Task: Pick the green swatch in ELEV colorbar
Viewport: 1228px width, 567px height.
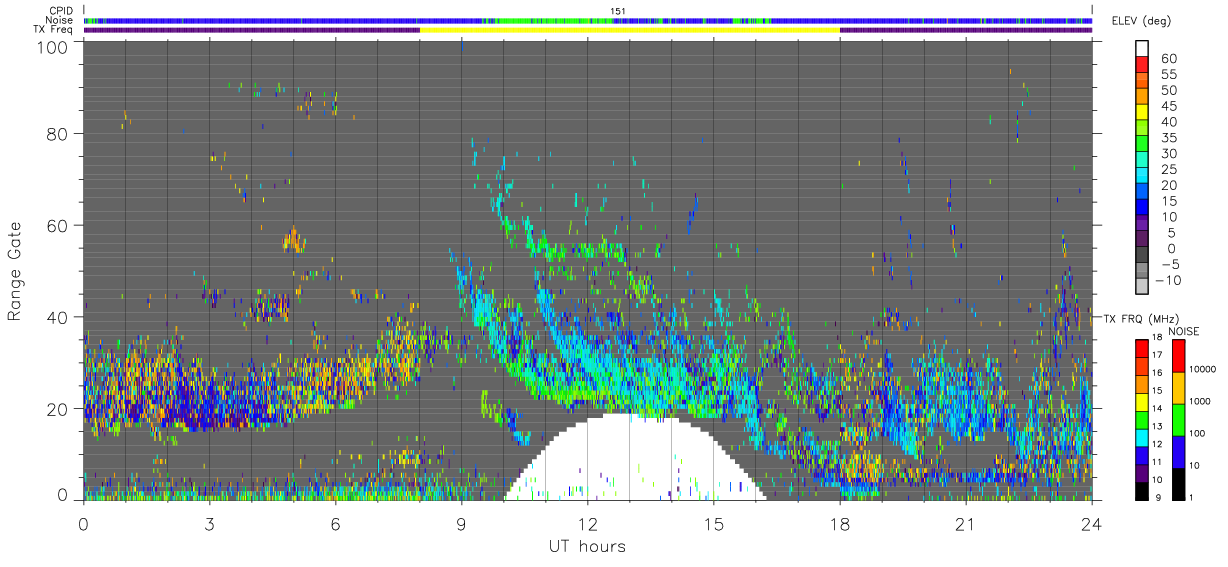Action: coord(1142,143)
